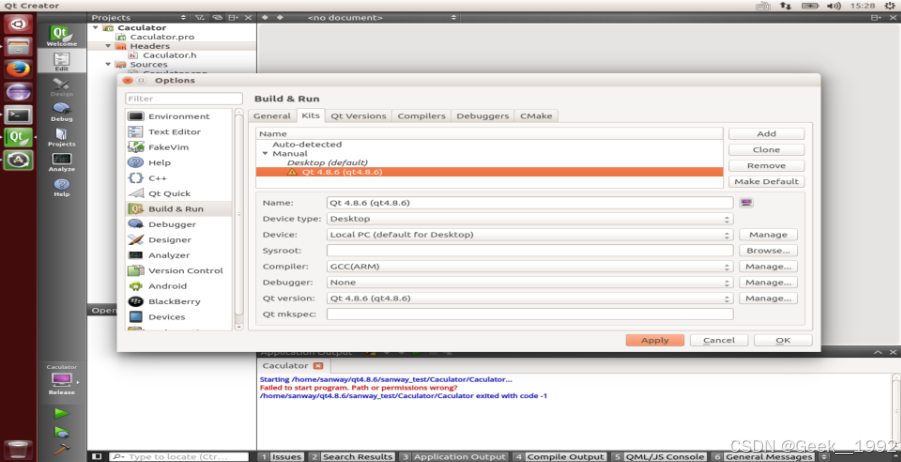Click the green Run button
Screen dimensions: 901x462
[61, 413]
